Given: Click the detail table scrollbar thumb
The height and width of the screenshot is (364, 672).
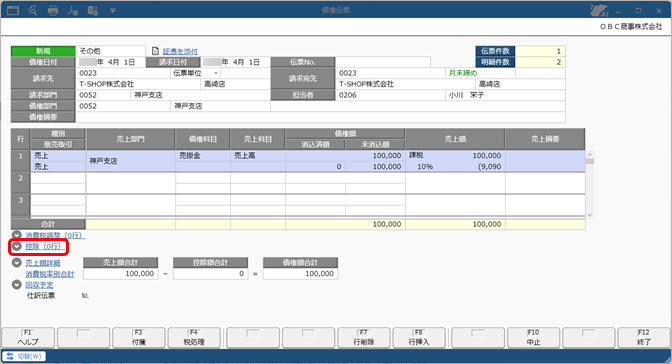Looking at the screenshot, I should tap(590, 162).
